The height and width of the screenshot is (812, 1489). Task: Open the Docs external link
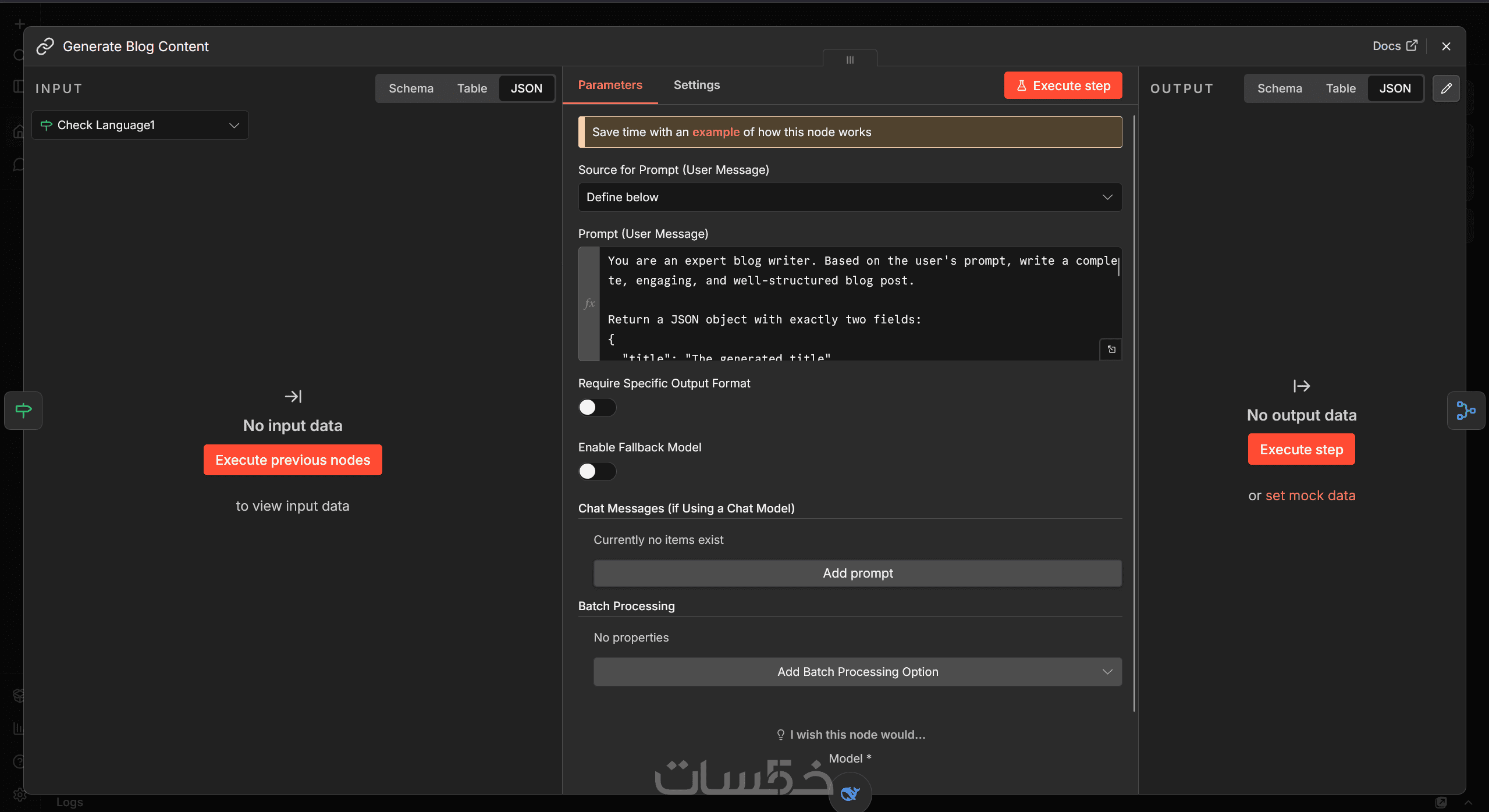pyautogui.click(x=1394, y=46)
